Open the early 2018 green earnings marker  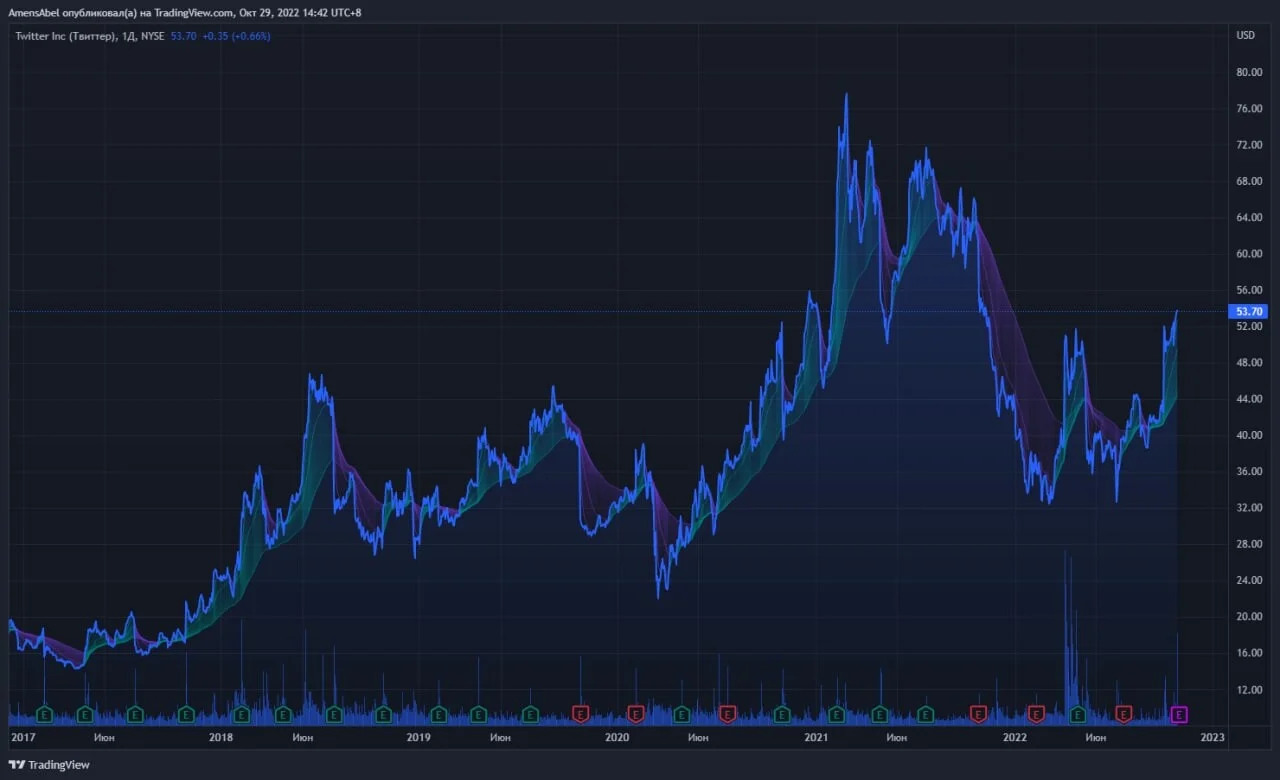241,714
